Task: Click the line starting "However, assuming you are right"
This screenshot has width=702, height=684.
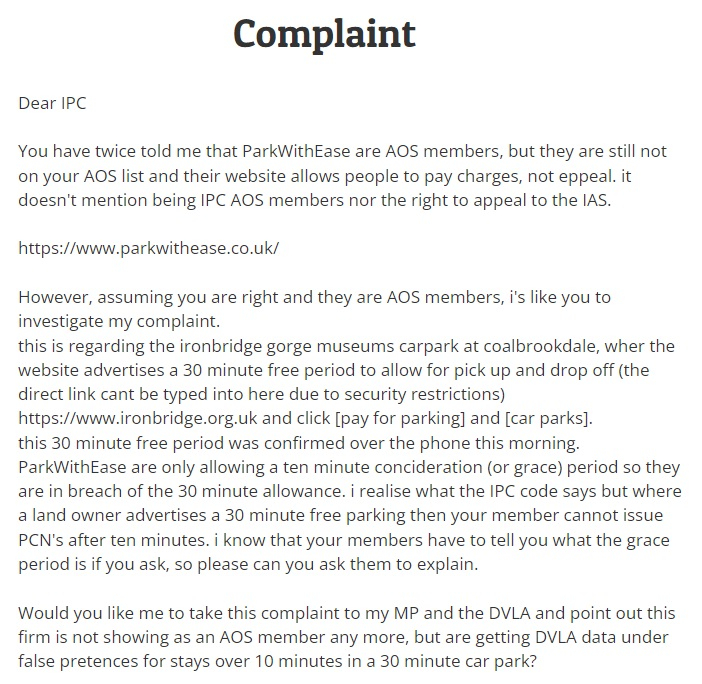Action: pyautogui.click(x=314, y=297)
